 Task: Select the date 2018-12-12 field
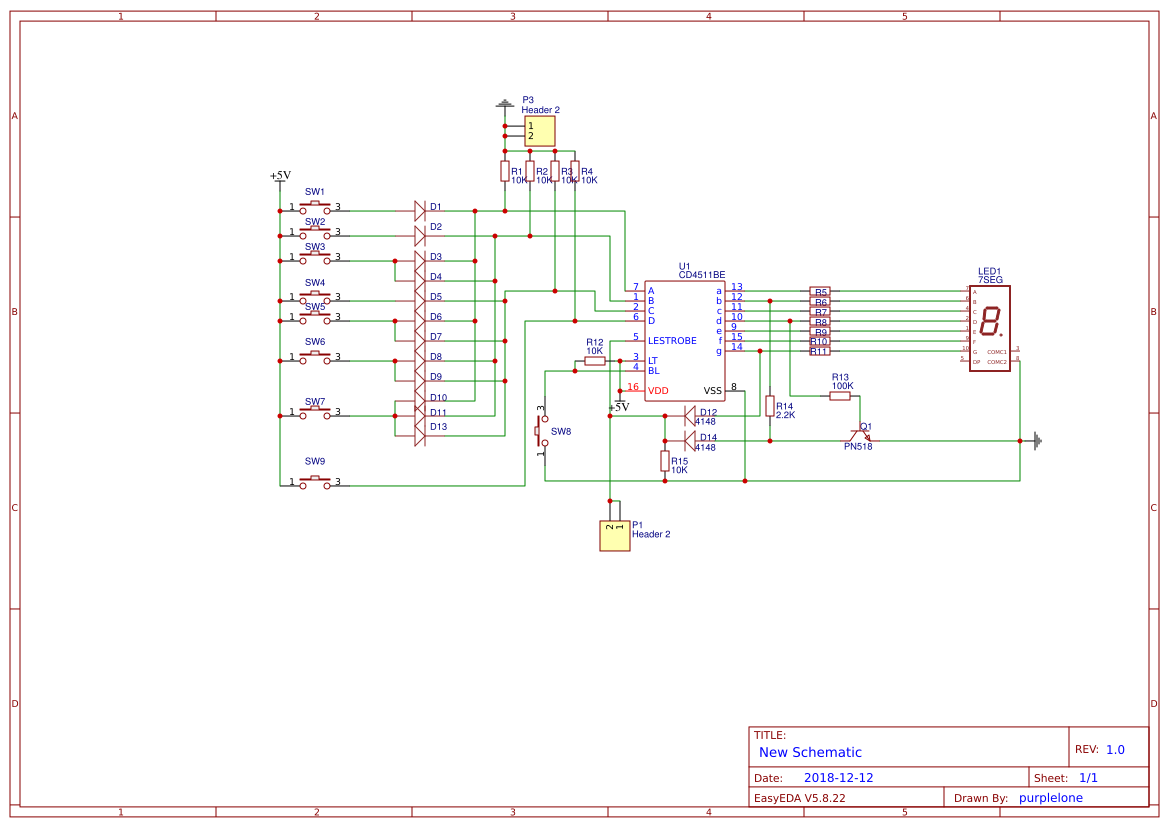tap(838, 778)
